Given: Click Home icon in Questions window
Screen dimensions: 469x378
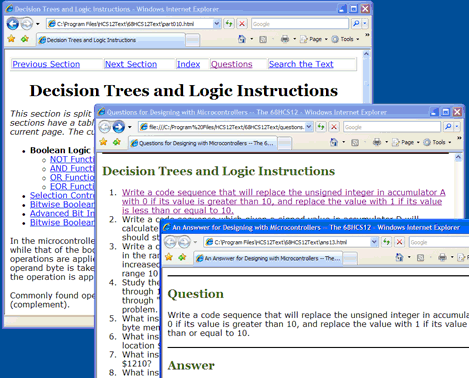Looking at the screenshot, I should (334, 142).
